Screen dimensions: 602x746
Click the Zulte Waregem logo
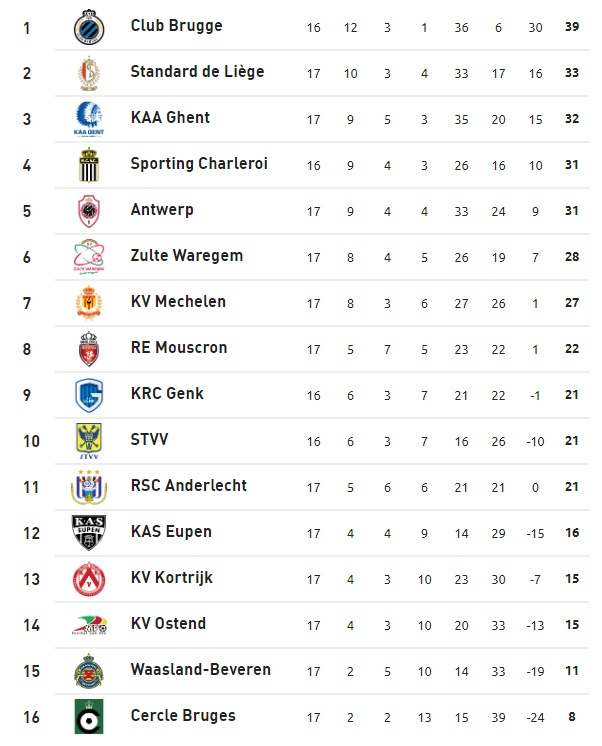(x=89, y=257)
